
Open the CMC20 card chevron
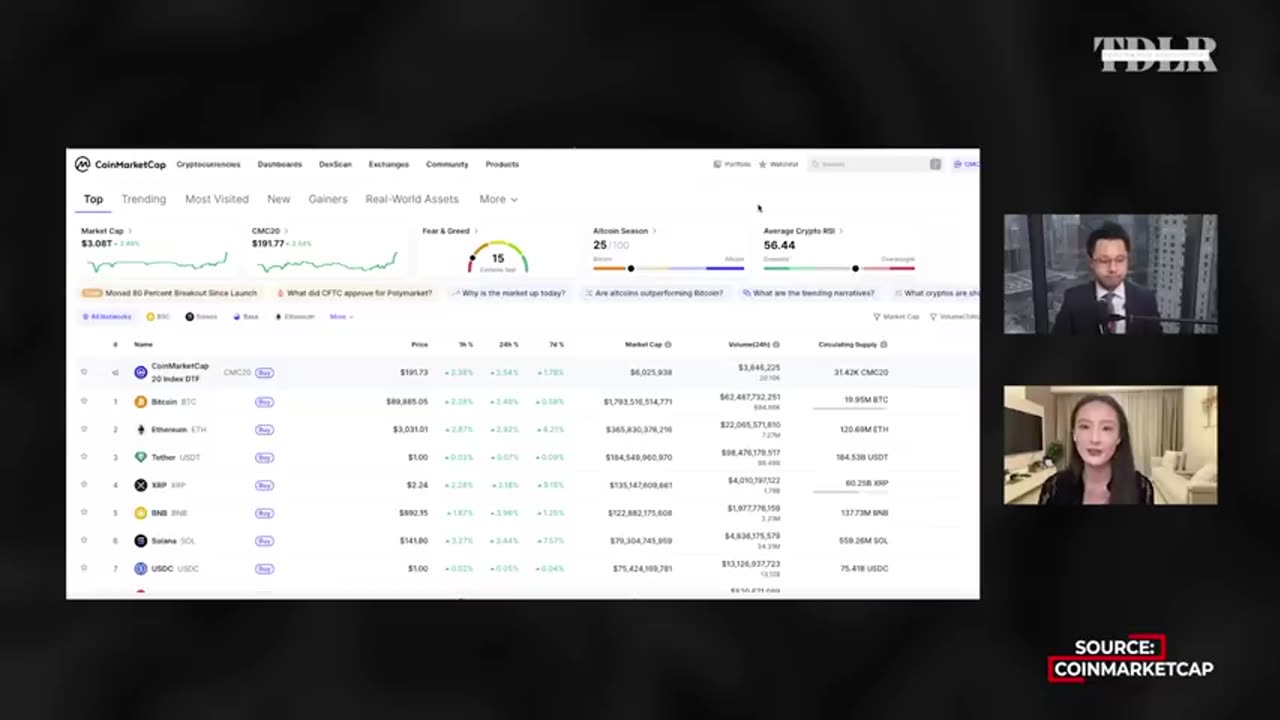(287, 231)
